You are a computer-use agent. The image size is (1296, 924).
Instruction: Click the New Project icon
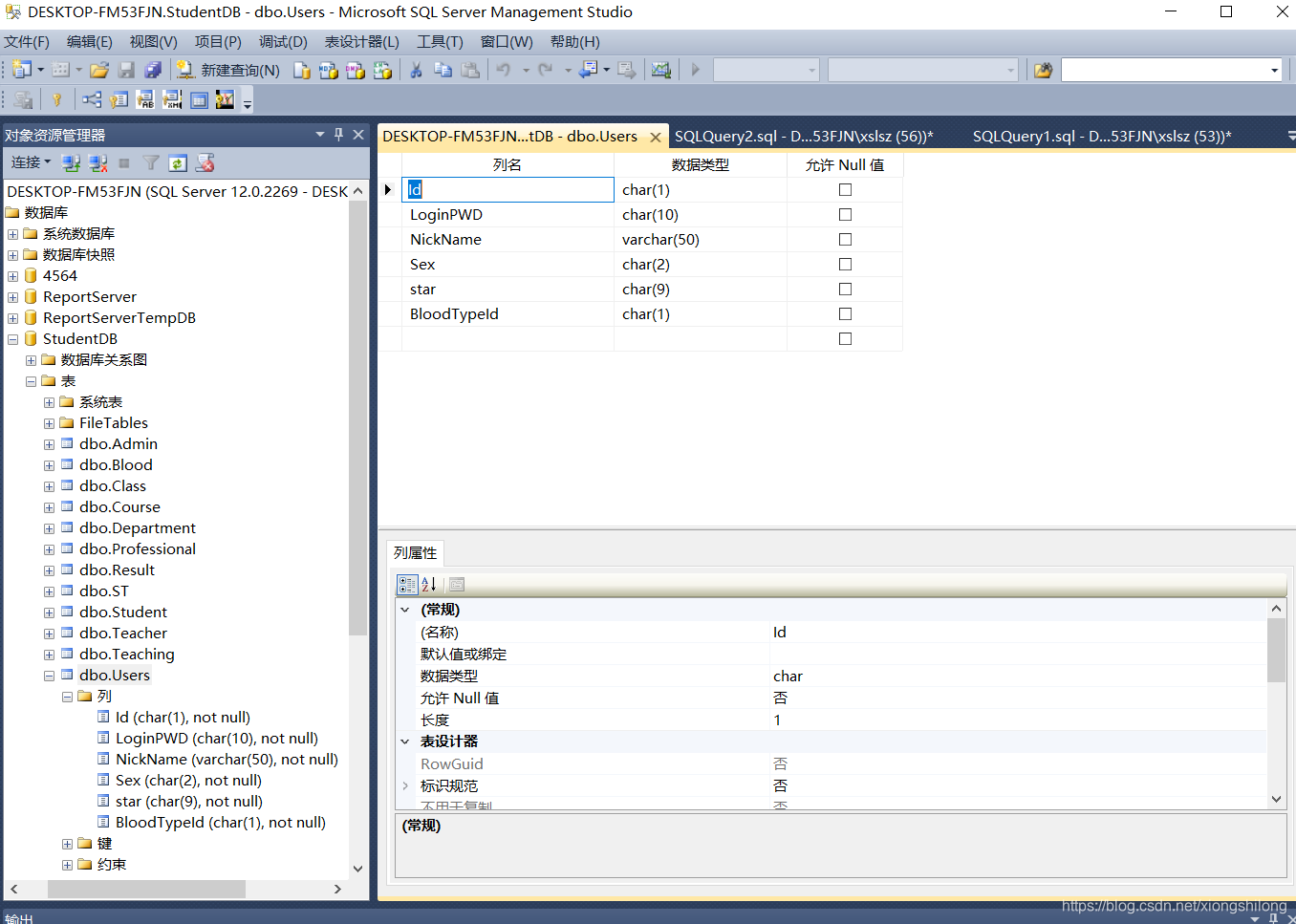22,70
